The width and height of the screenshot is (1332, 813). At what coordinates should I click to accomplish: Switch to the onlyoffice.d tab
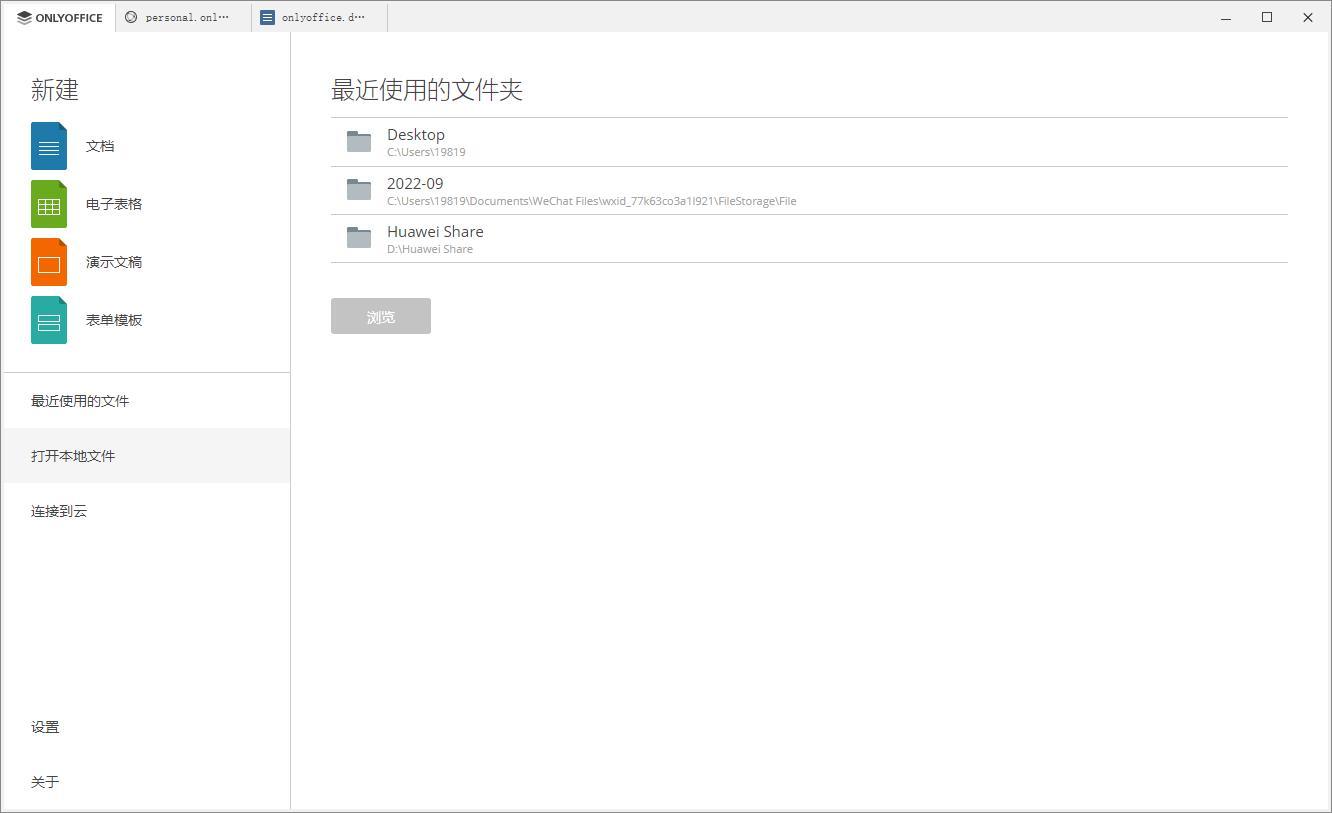point(318,16)
